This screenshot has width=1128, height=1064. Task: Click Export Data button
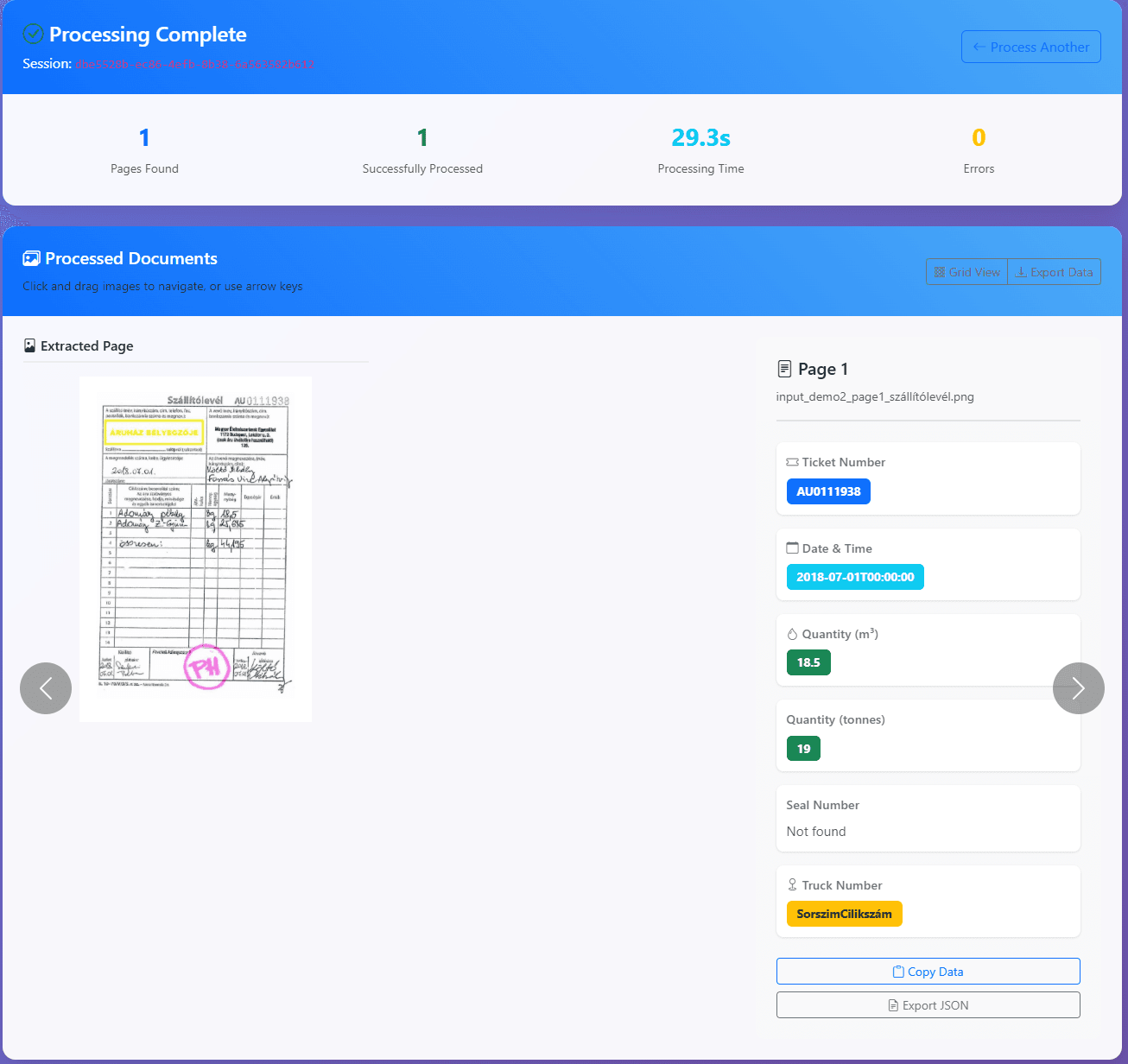click(x=1054, y=272)
